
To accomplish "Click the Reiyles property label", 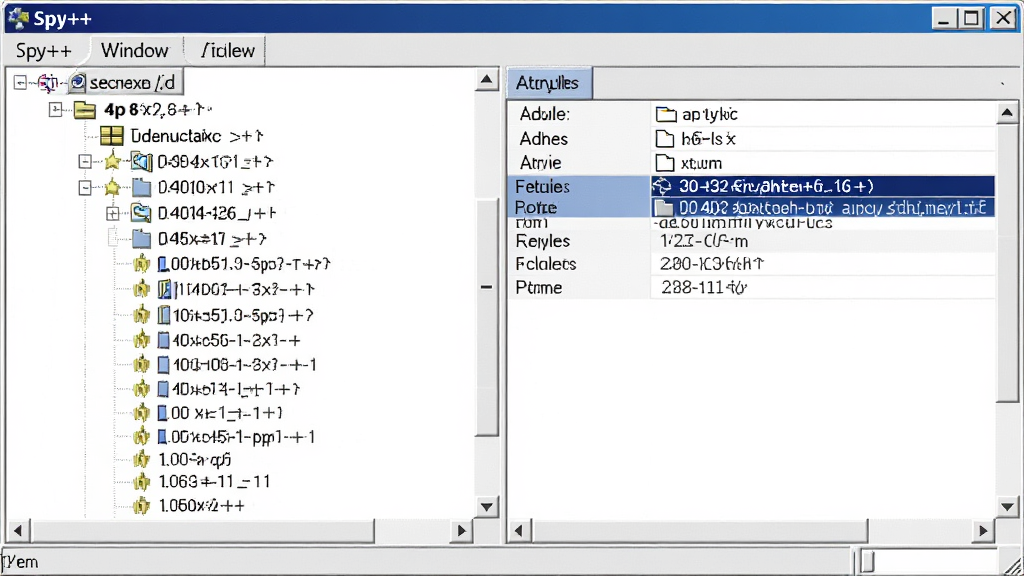I will 543,241.
